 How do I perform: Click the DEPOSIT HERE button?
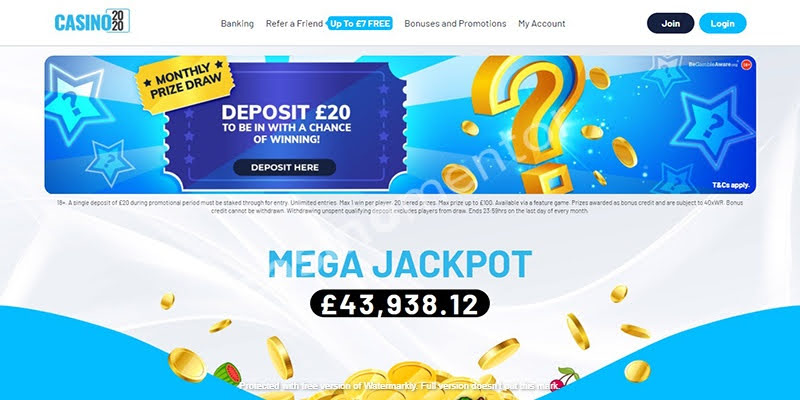[x=285, y=167]
